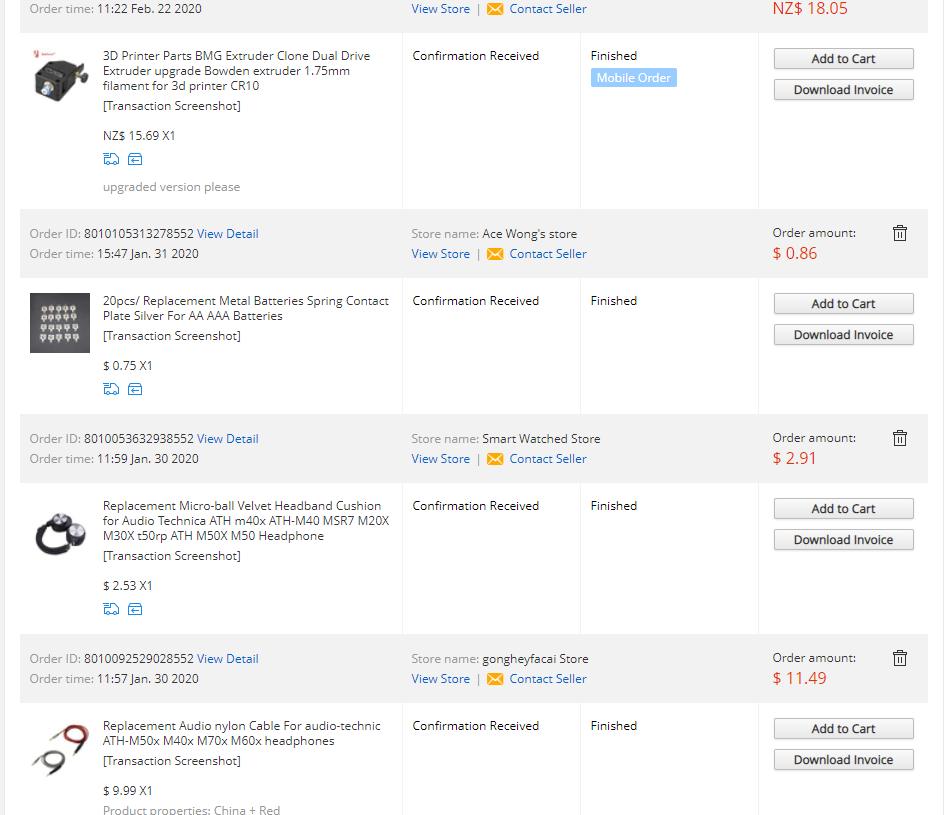Add battery spring contact plate to cart

pyautogui.click(x=843, y=304)
